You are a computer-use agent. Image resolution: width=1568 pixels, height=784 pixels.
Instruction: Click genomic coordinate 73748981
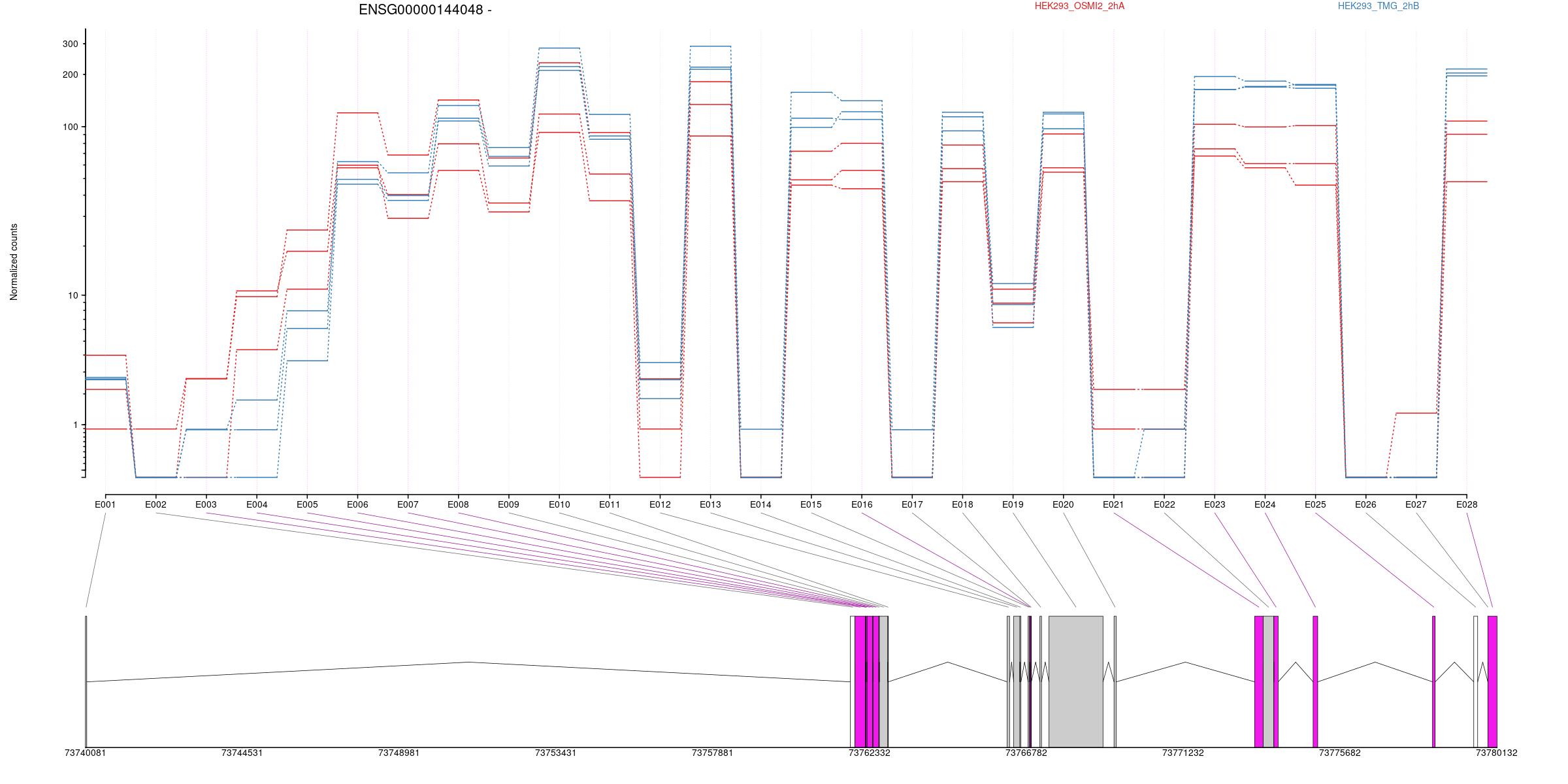pos(399,753)
